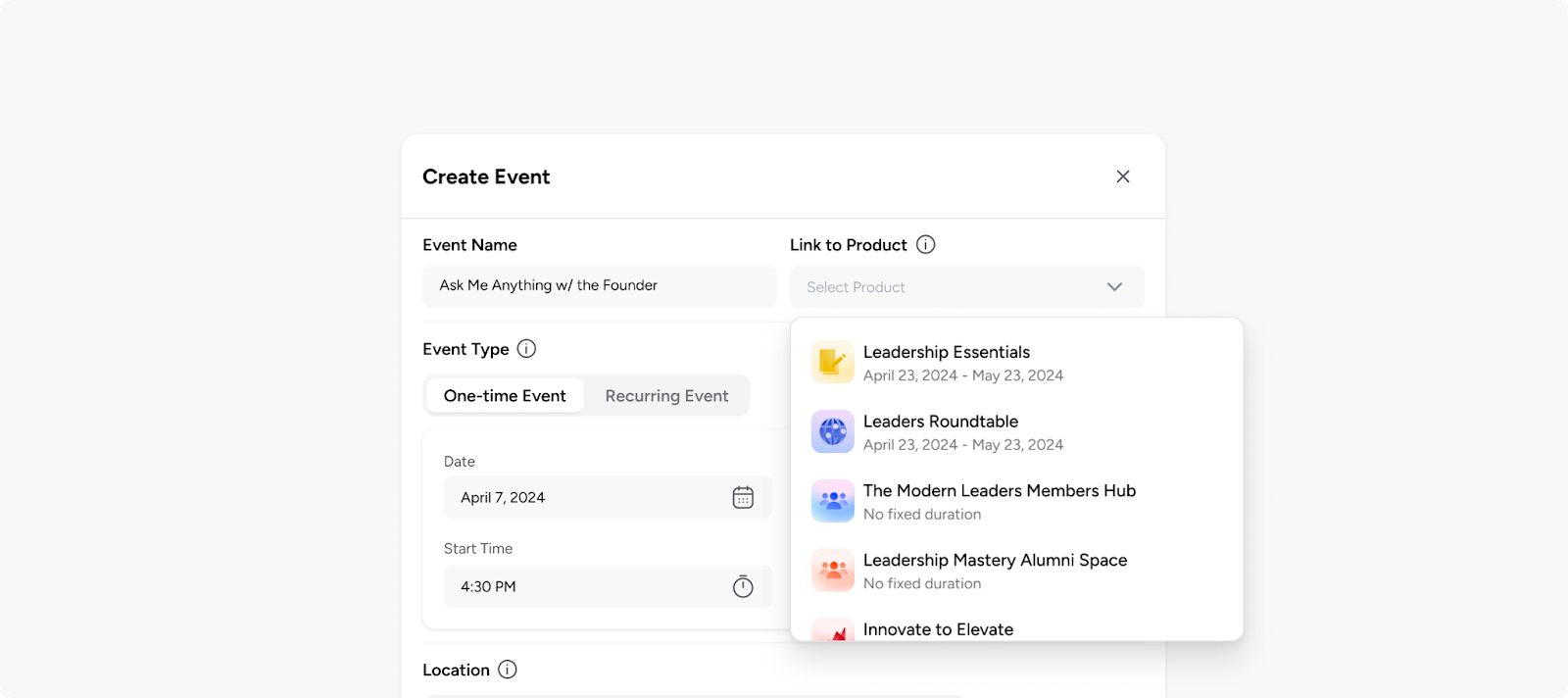Open the Select Product dropdown
Viewport: 1568px width, 698px height.
[x=967, y=287]
